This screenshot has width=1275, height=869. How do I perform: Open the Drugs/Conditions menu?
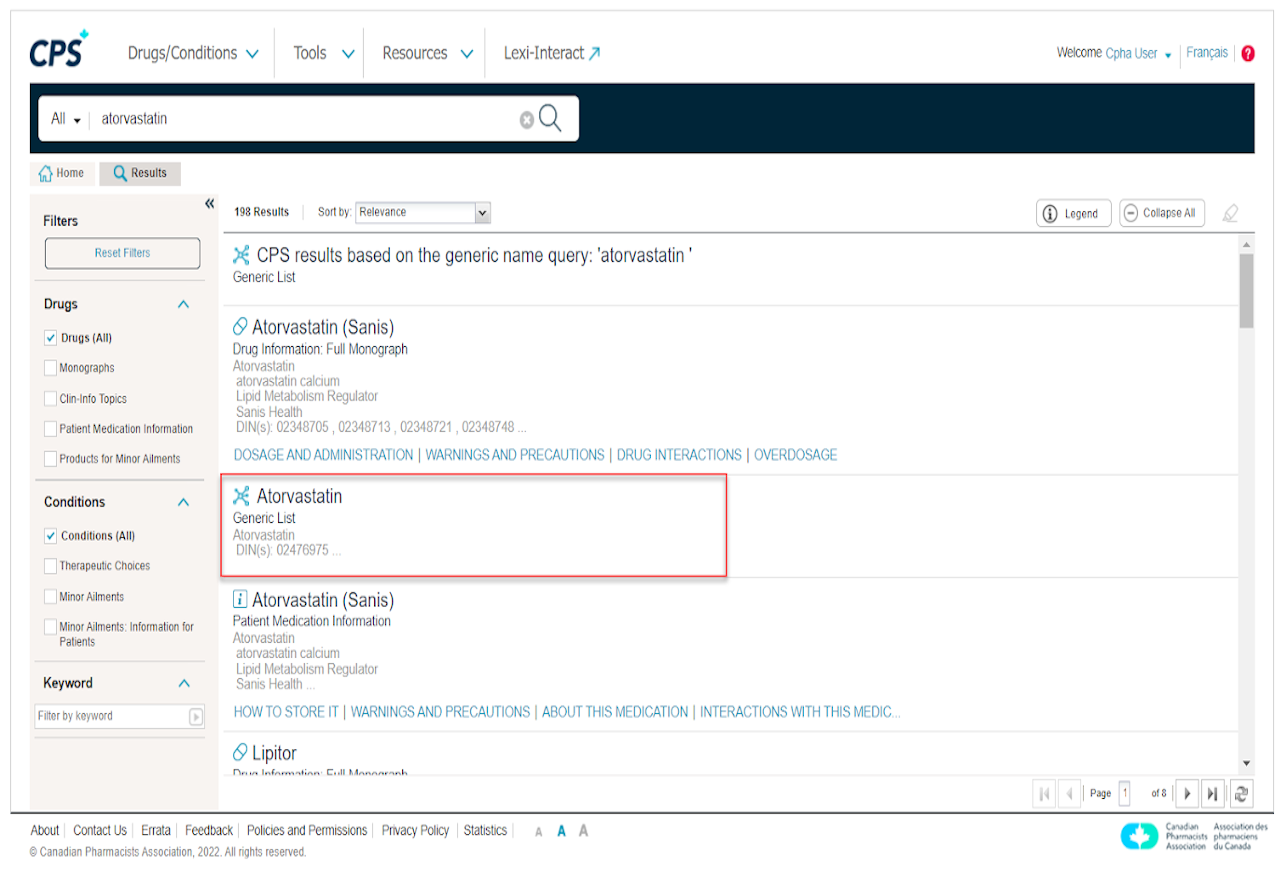[x=193, y=54]
